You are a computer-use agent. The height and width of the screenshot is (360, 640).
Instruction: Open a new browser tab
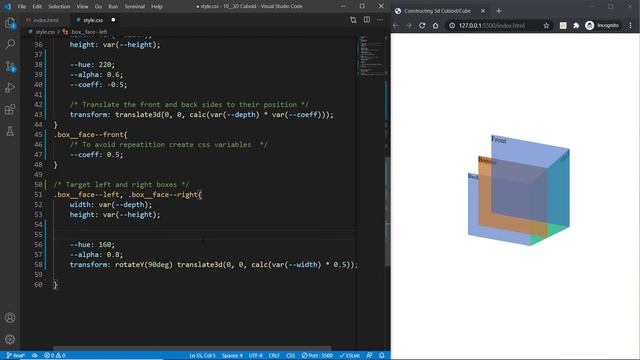(498, 11)
